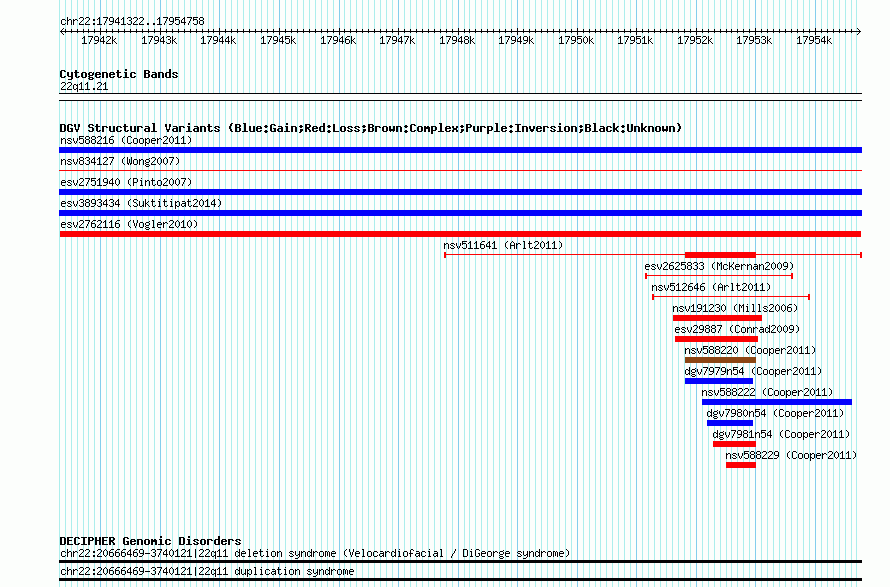Select the nsv588229 (Cooper2011) red bar
The height and width of the screenshot is (587, 890).
(741, 465)
